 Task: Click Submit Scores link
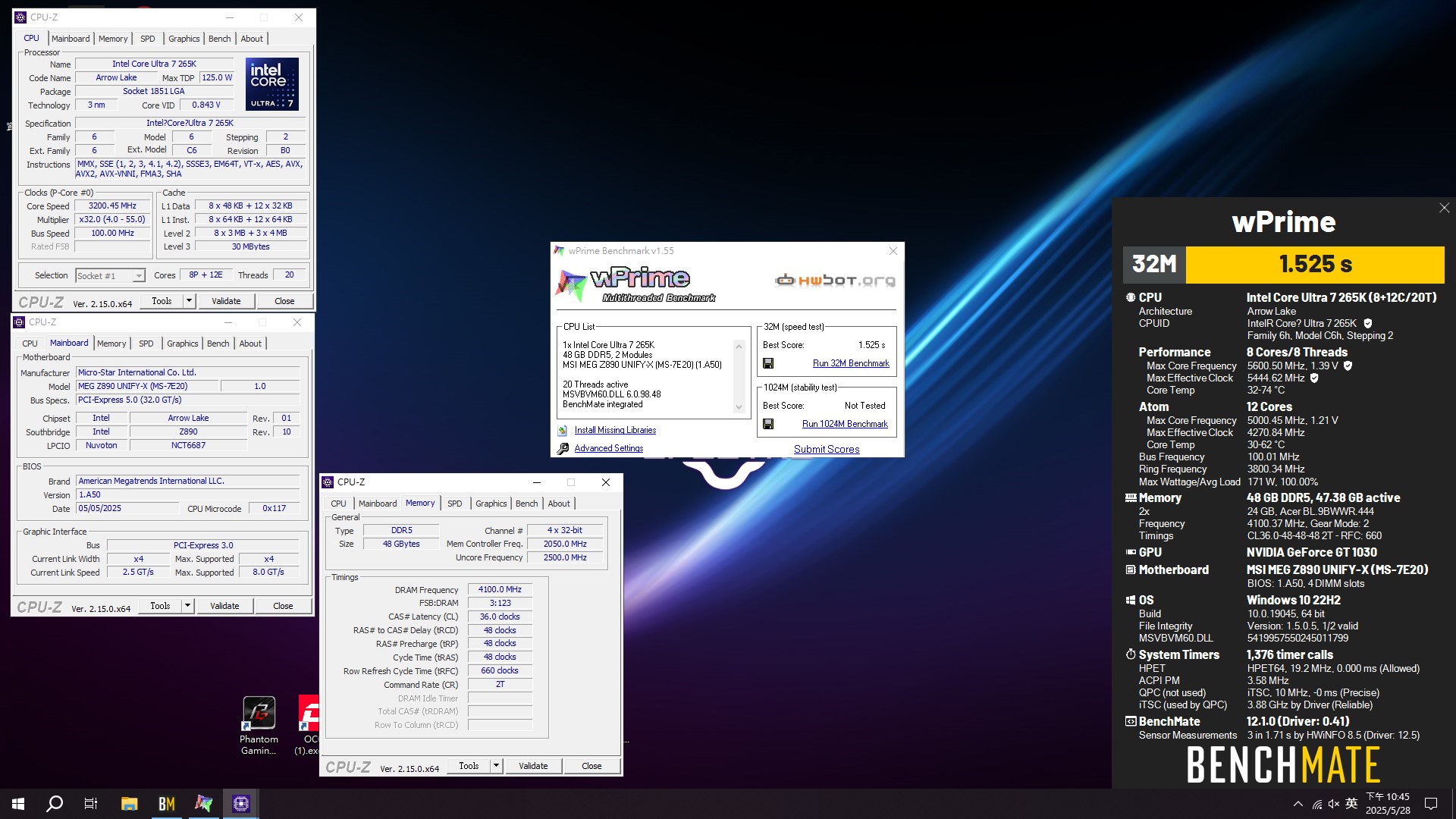point(827,449)
